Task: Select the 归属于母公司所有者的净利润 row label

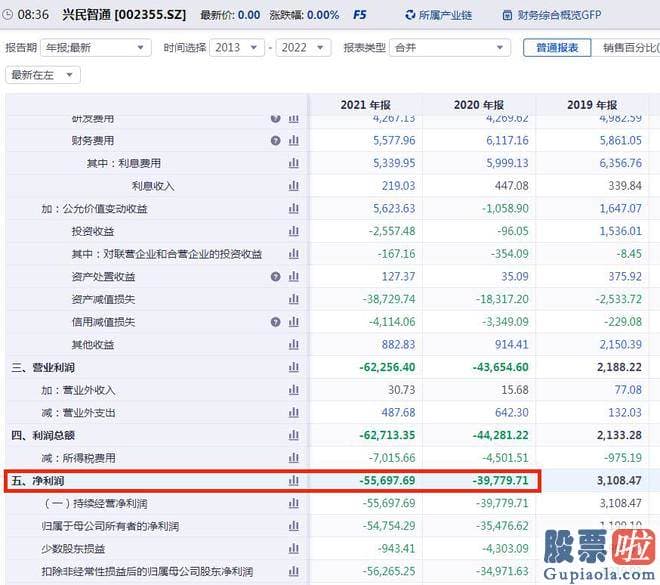Action: point(110,526)
